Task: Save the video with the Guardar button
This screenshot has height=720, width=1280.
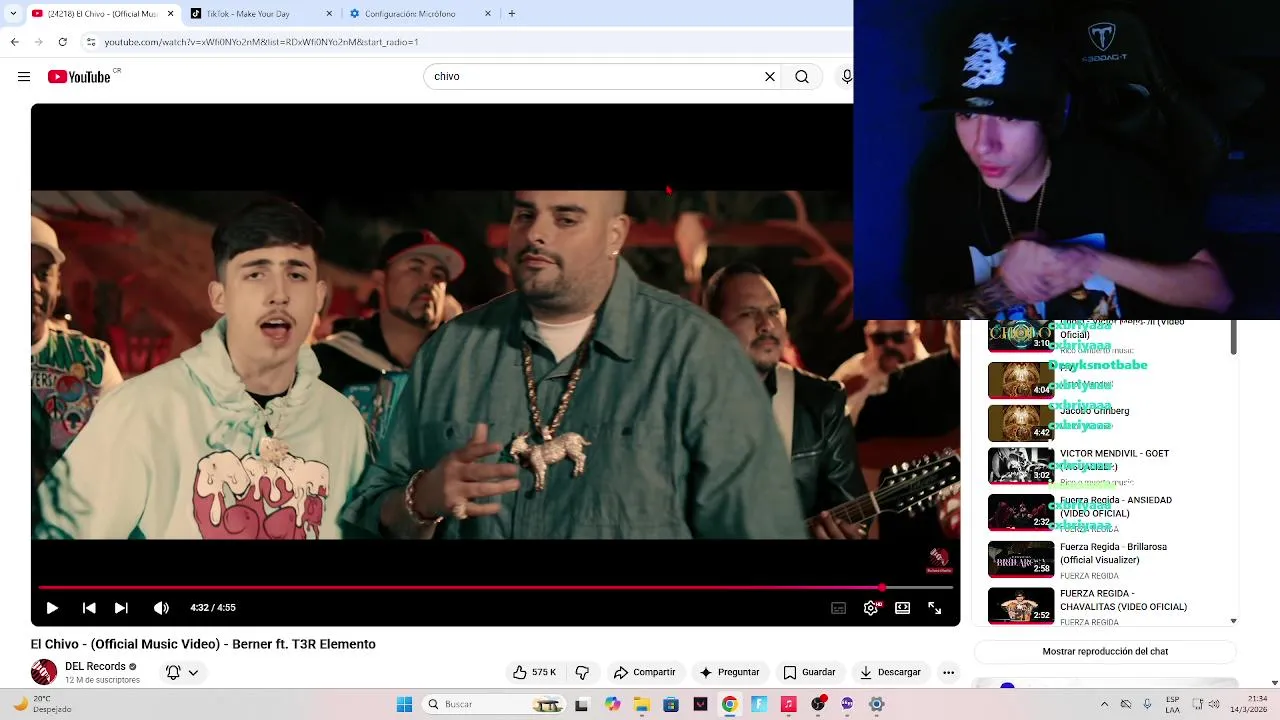Action: click(x=810, y=672)
